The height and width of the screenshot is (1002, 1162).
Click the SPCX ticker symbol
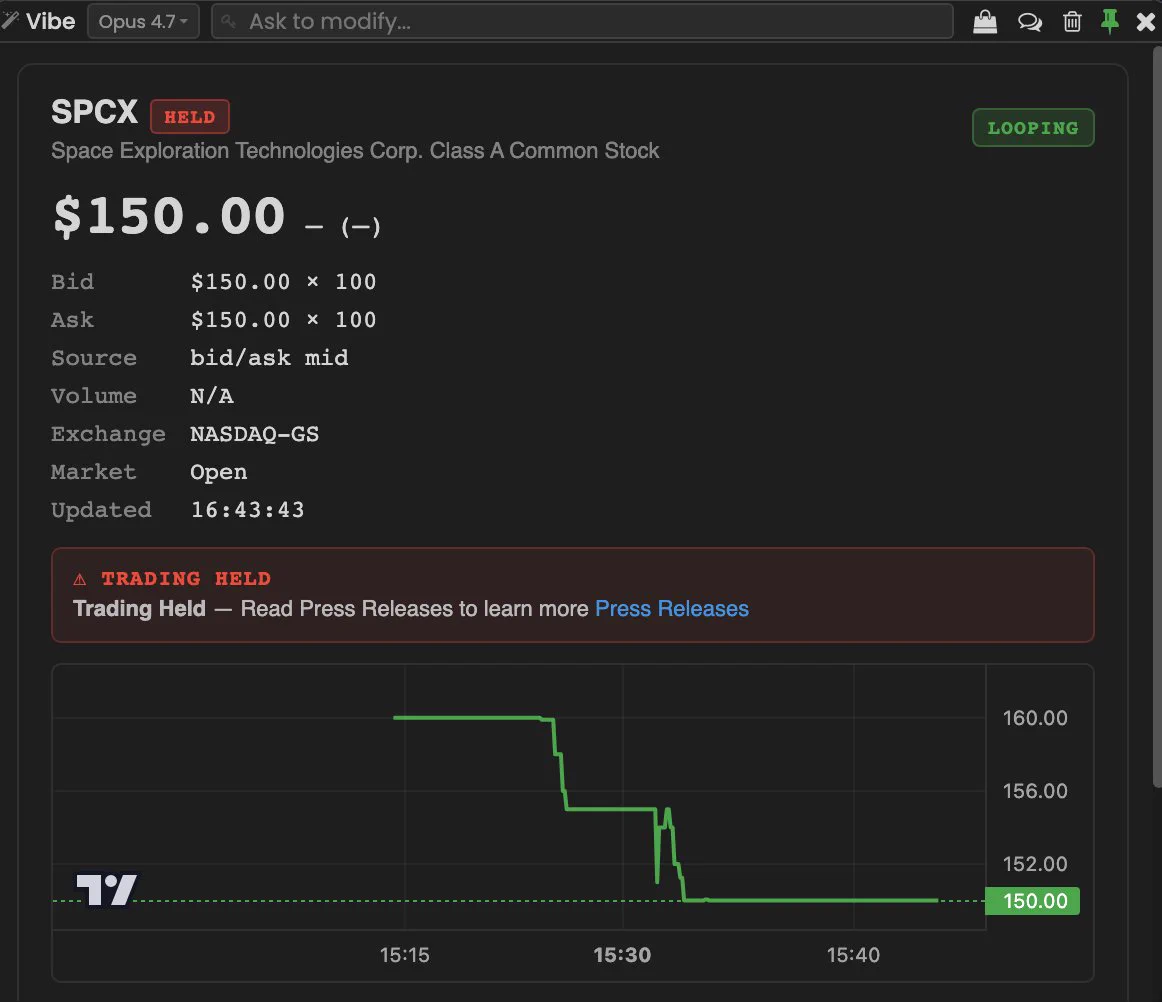click(x=94, y=113)
